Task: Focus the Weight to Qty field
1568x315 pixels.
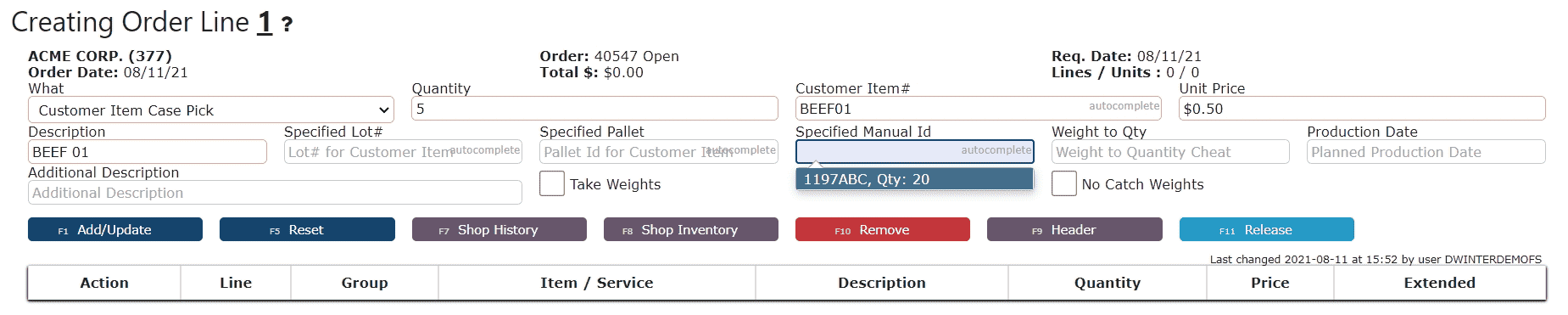Action: (1170, 152)
